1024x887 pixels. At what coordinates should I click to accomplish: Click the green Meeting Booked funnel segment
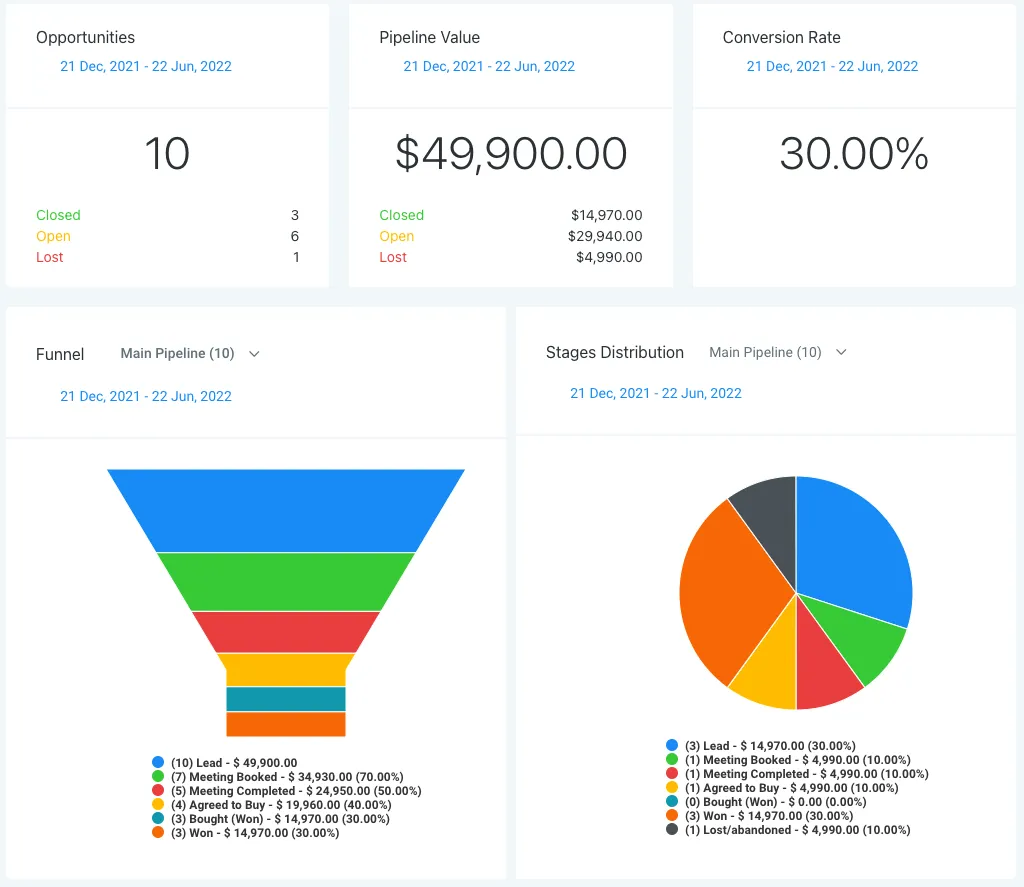tap(286, 582)
